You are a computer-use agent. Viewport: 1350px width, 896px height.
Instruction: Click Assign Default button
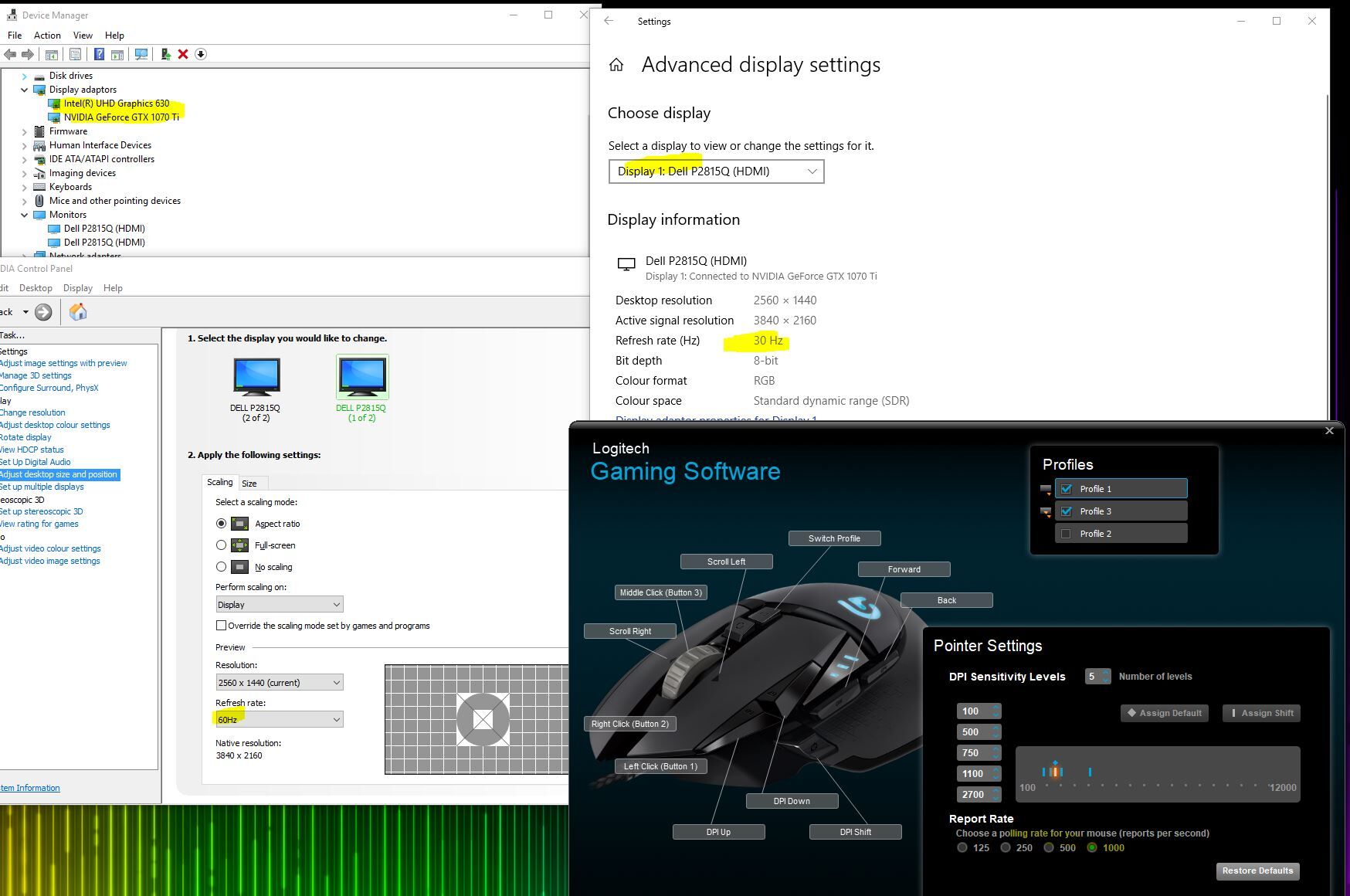(x=1165, y=713)
